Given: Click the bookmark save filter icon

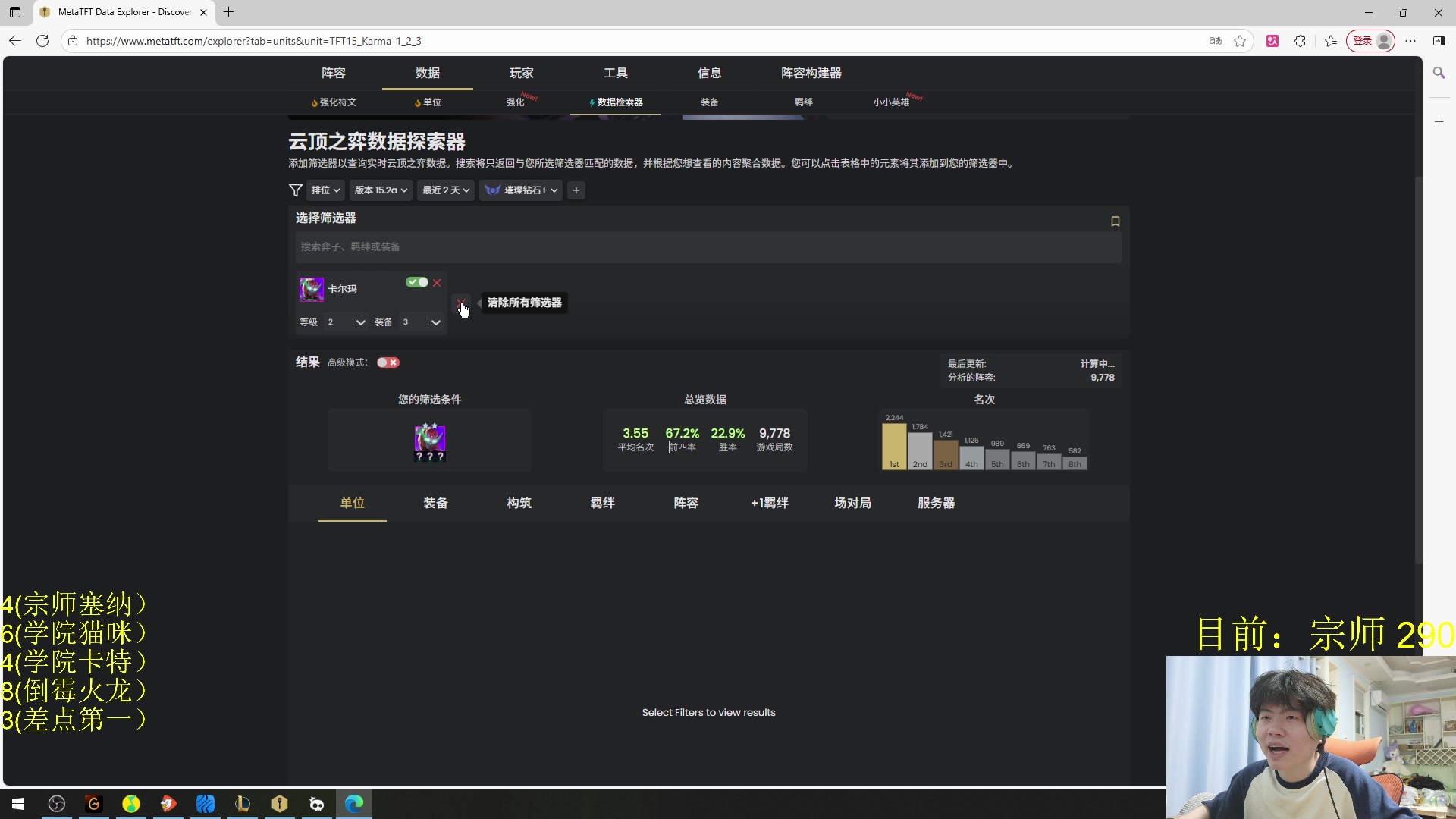Looking at the screenshot, I should [1115, 221].
